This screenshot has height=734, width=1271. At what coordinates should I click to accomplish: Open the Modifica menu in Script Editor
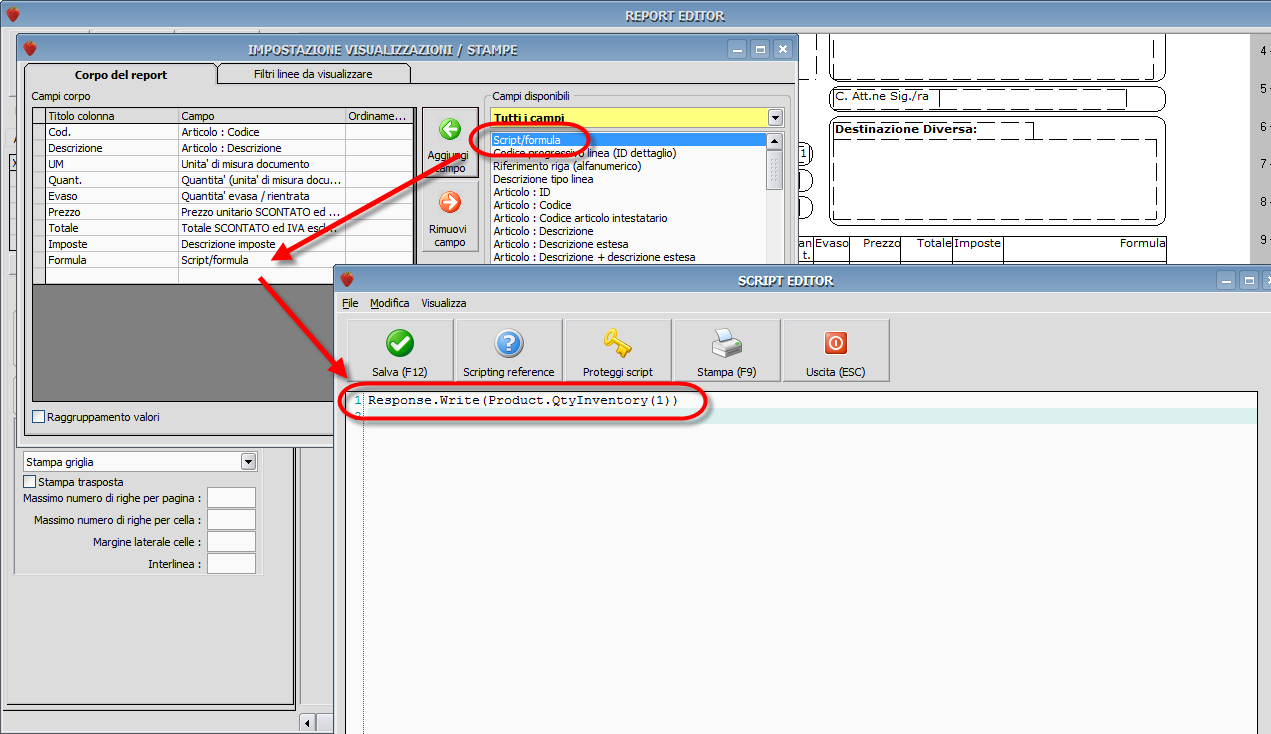coord(389,303)
